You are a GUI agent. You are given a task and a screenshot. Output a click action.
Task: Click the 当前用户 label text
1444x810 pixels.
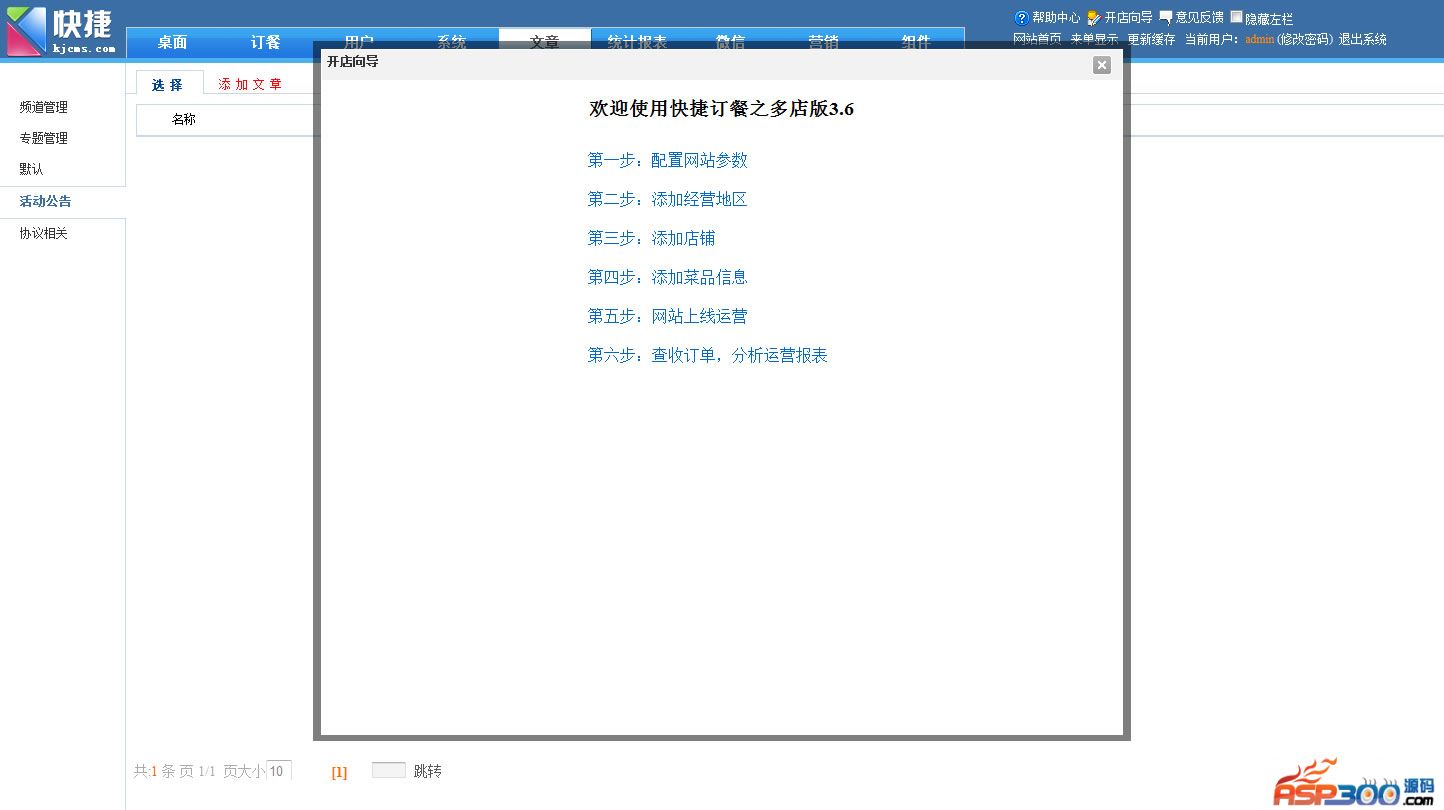pyautogui.click(x=1212, y=39)
